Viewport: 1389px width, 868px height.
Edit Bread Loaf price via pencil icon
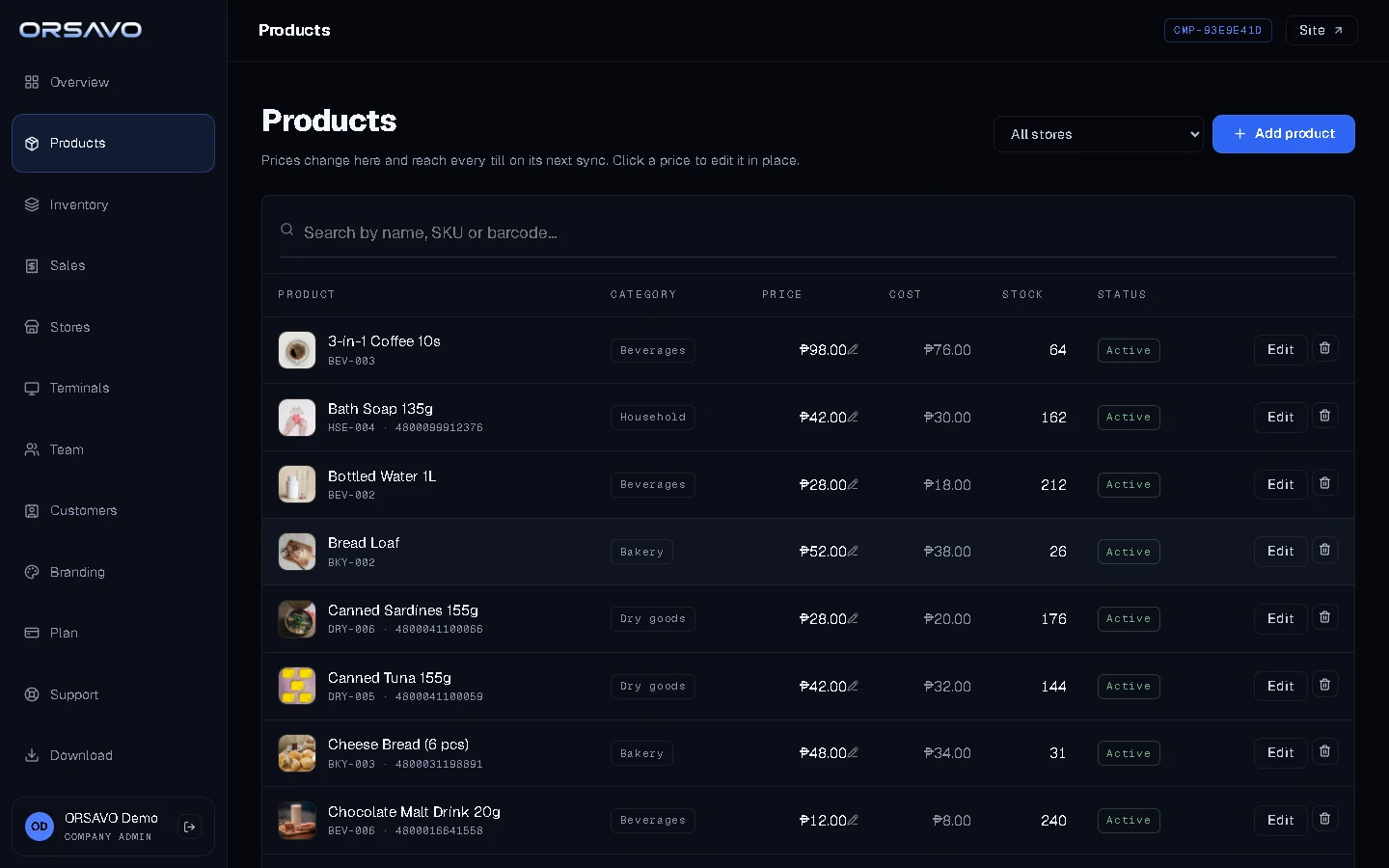pos(853,552)
